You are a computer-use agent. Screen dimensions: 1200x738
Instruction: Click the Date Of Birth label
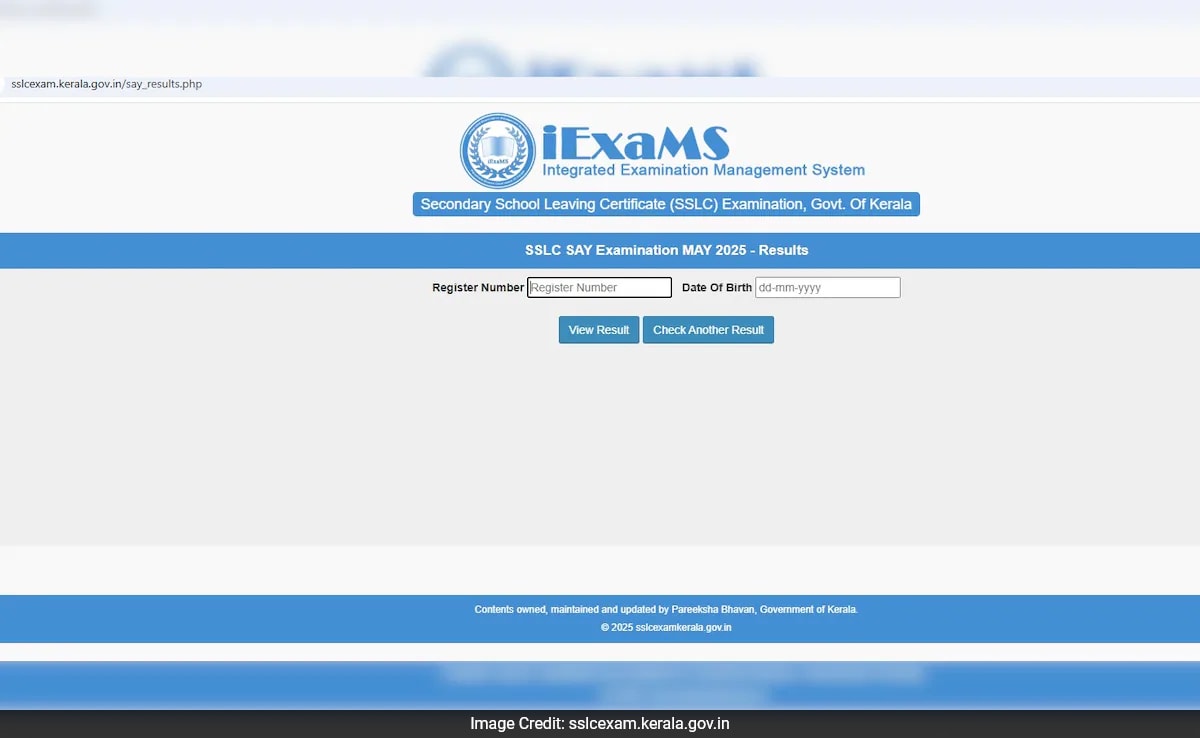(717, 288)
